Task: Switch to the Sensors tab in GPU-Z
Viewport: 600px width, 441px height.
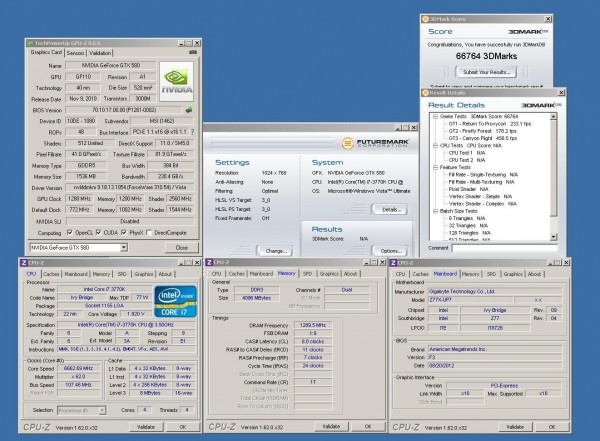Action: point(75,53)
